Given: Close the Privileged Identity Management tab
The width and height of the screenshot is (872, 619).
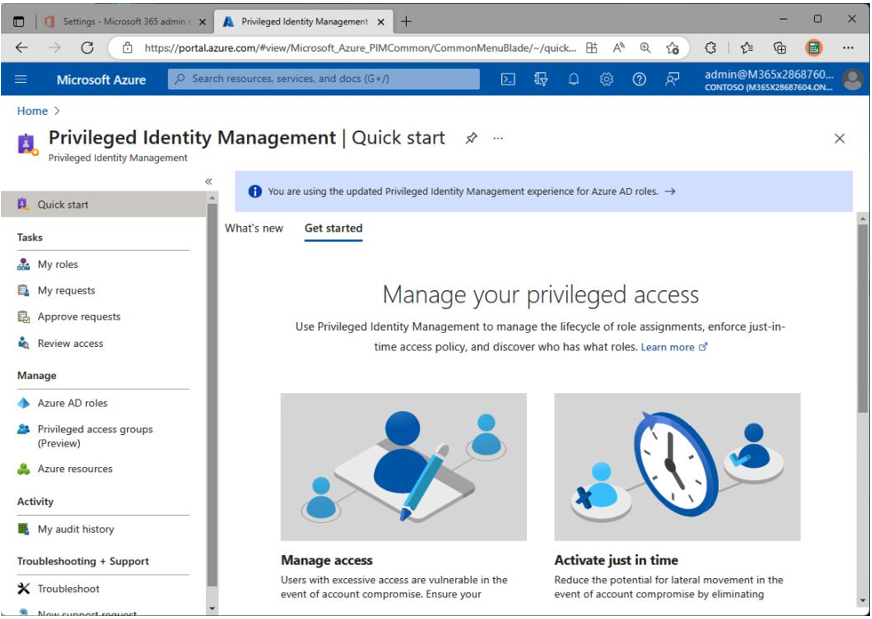Looking at the screenshot, I should point(381,22).
